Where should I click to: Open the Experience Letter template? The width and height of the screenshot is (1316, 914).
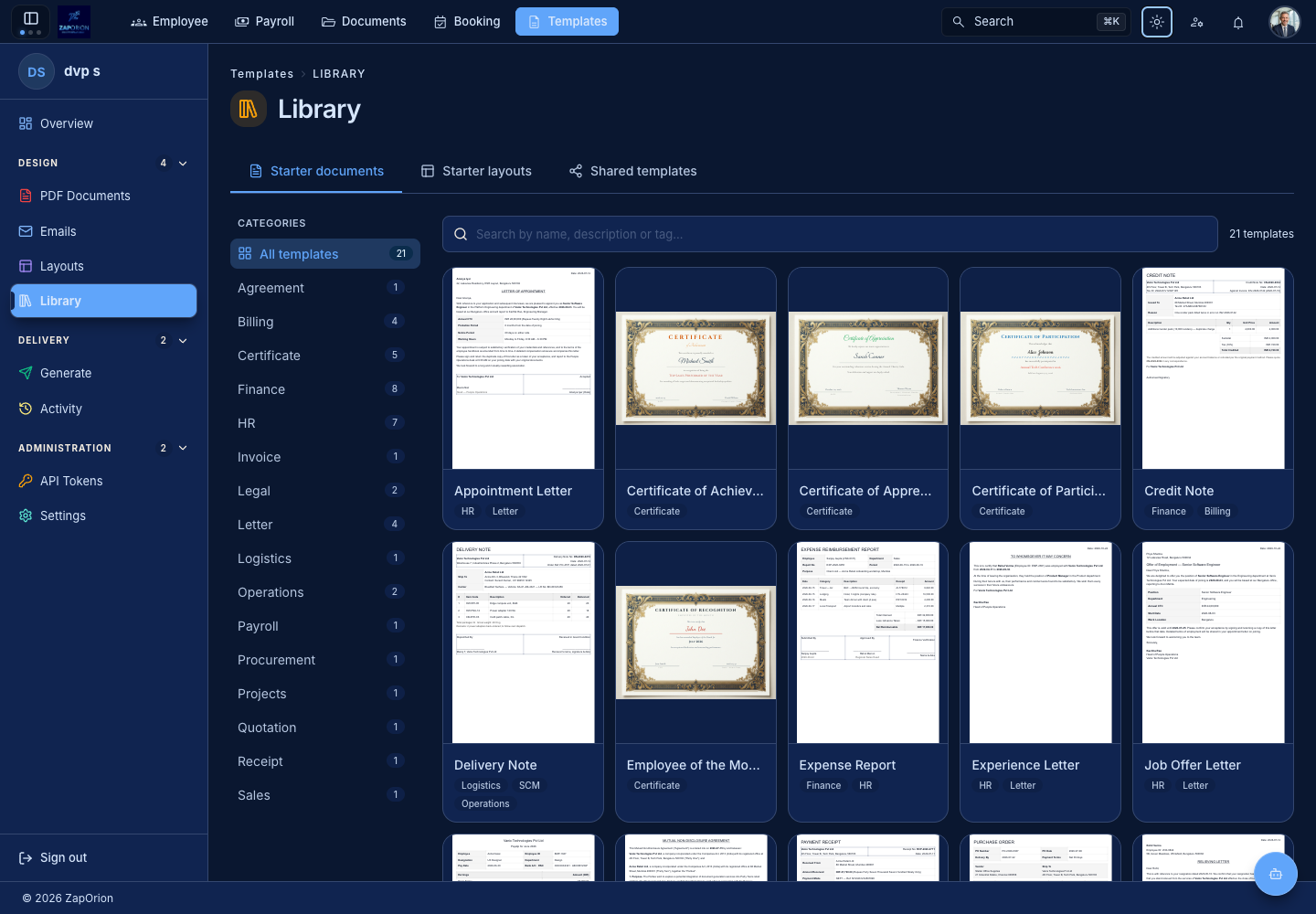point(1040,682)
